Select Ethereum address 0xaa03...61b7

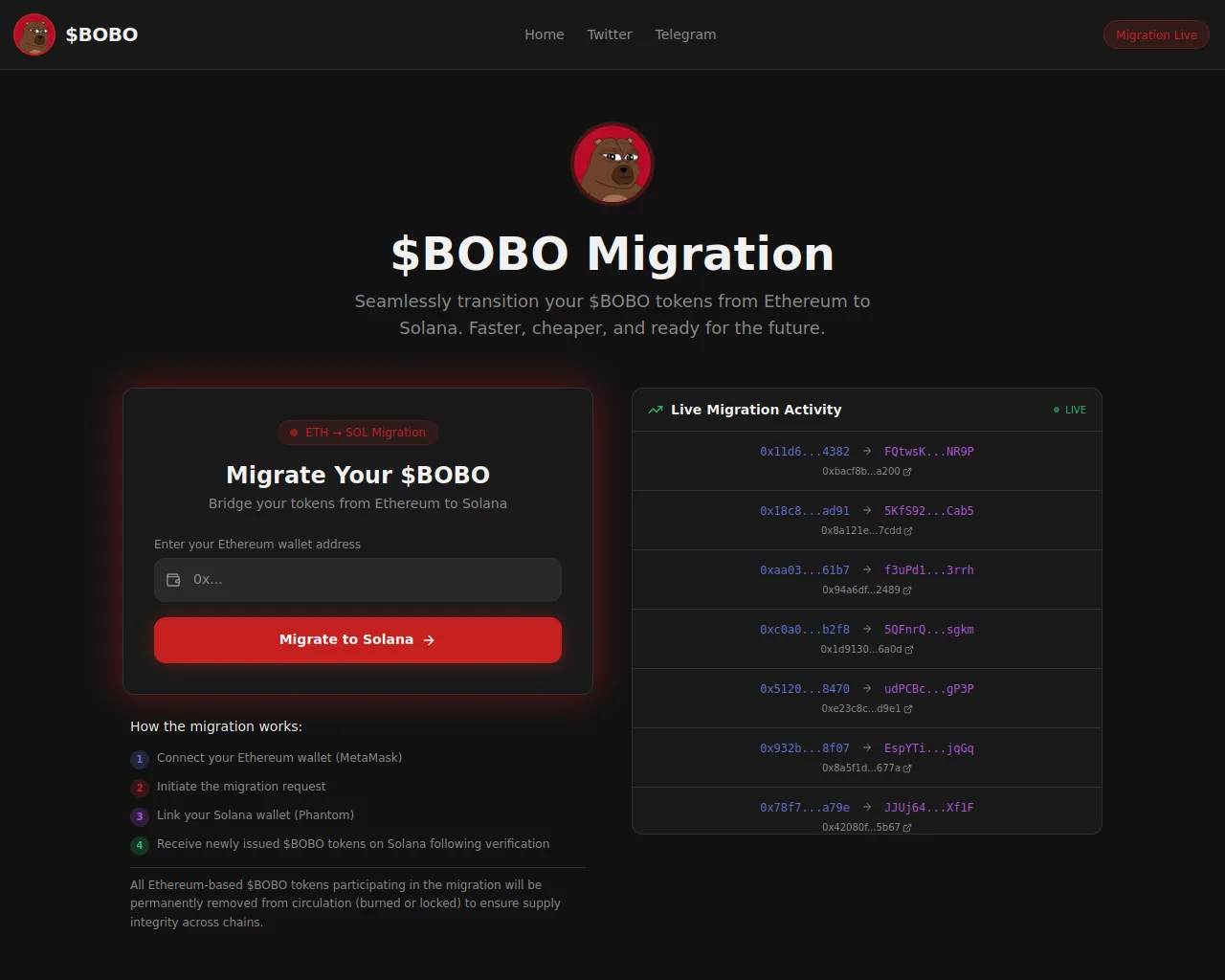tap(805, 570)
